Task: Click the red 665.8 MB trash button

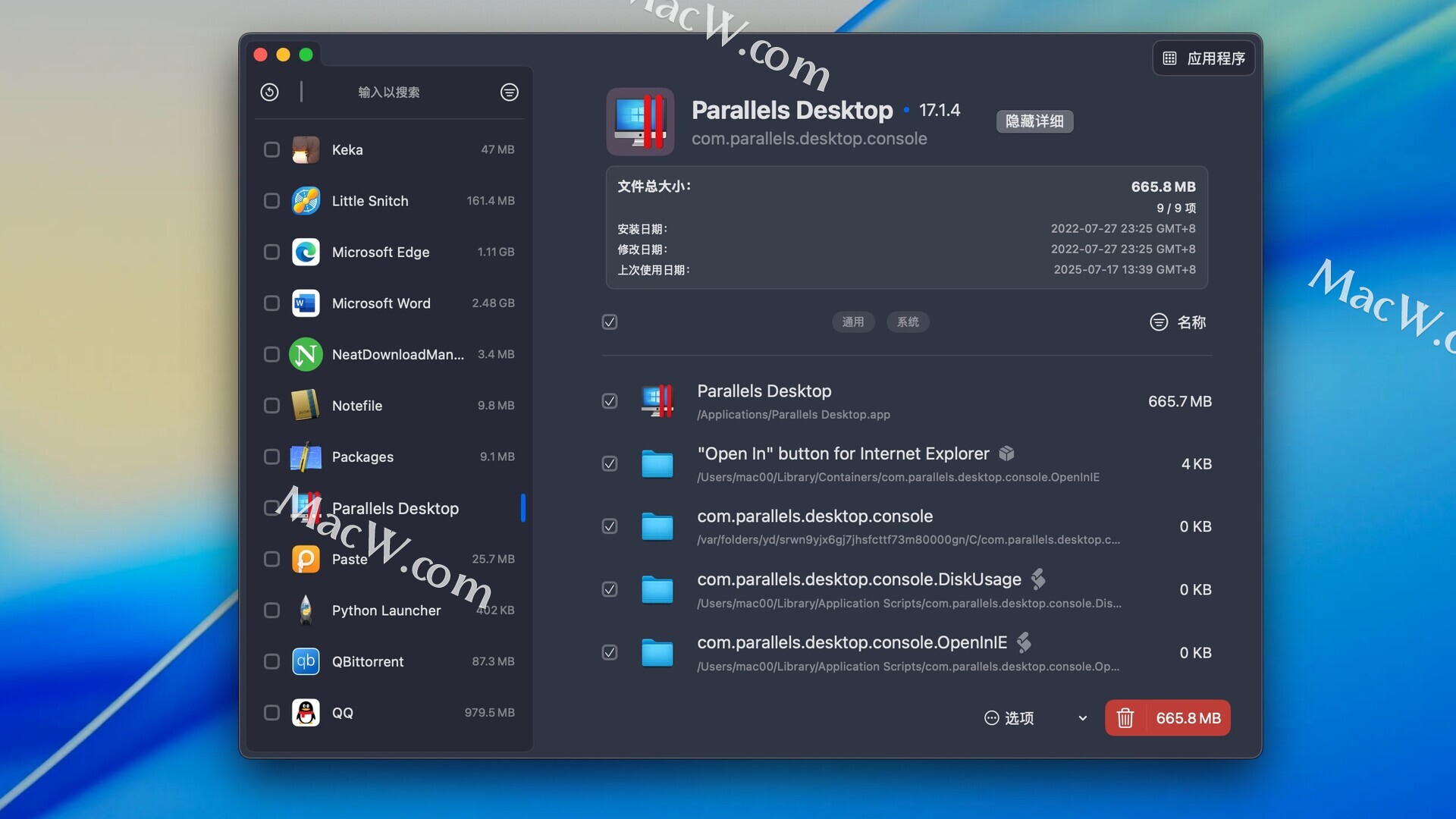Action: click(1167, 718)
